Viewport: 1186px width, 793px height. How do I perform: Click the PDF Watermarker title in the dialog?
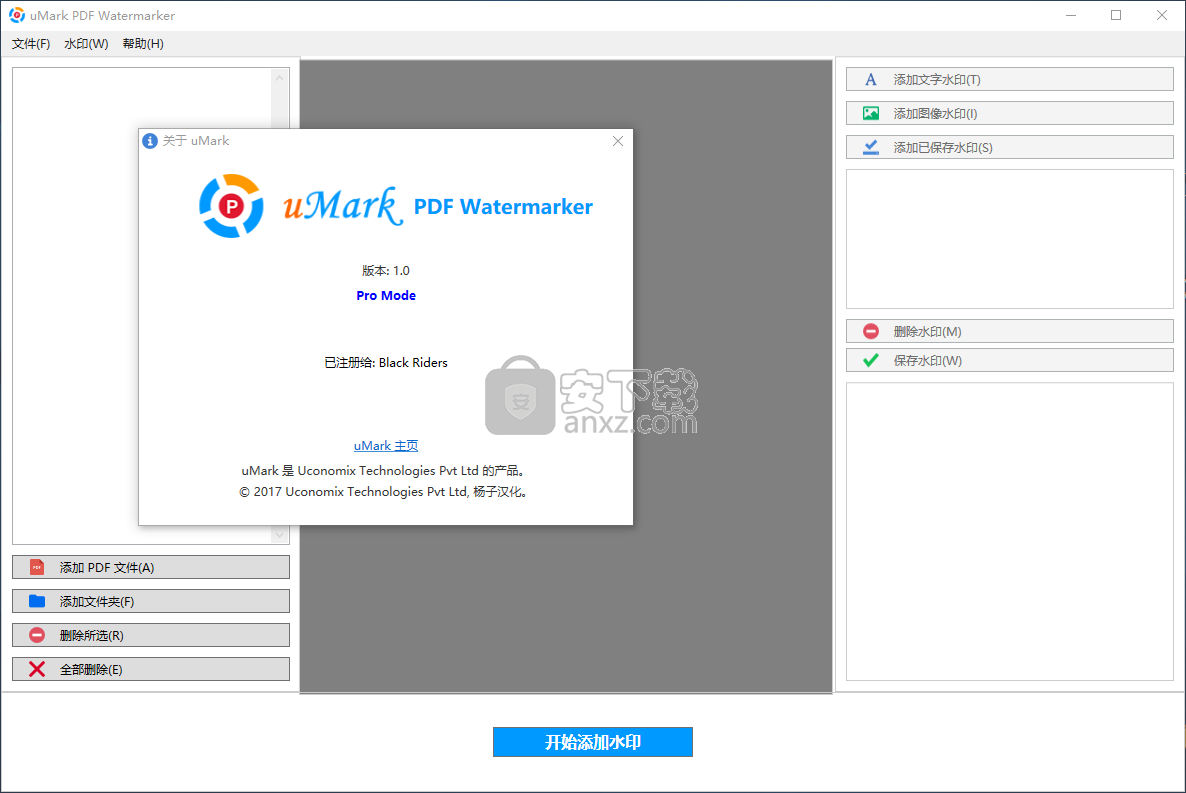pyautogui.click(x=503, y=207)
